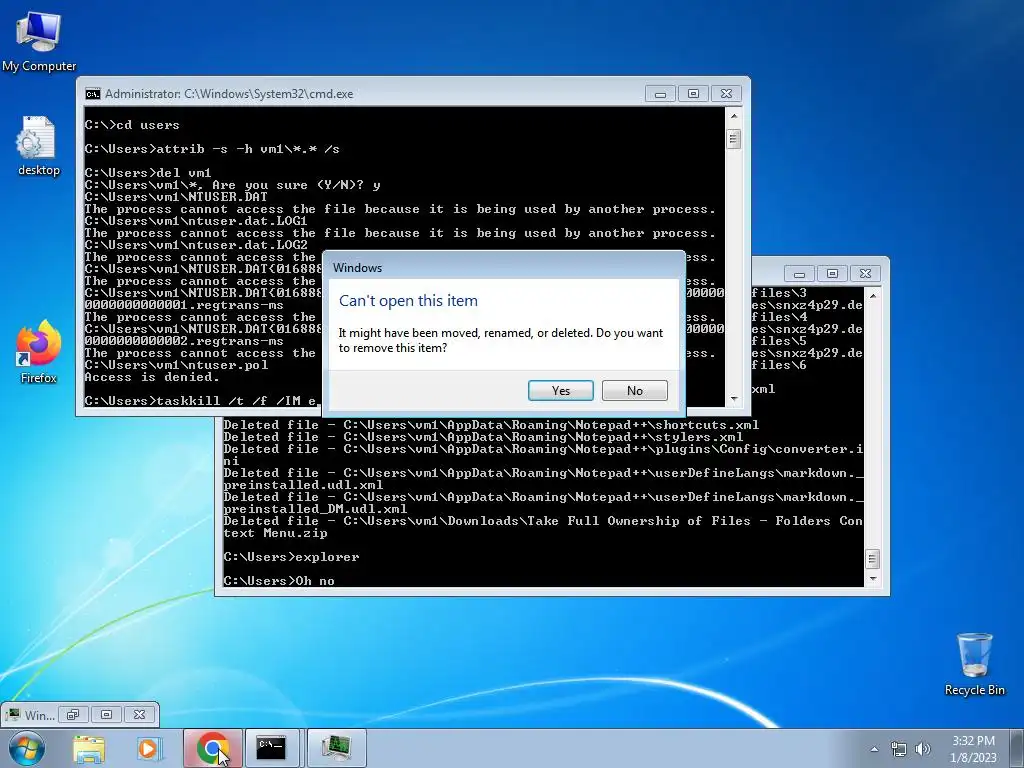Image resolution: width=1024 pixels, height=768 pixels.
Task: Show hidden tray icons arrow
Action: click(874, 749)
